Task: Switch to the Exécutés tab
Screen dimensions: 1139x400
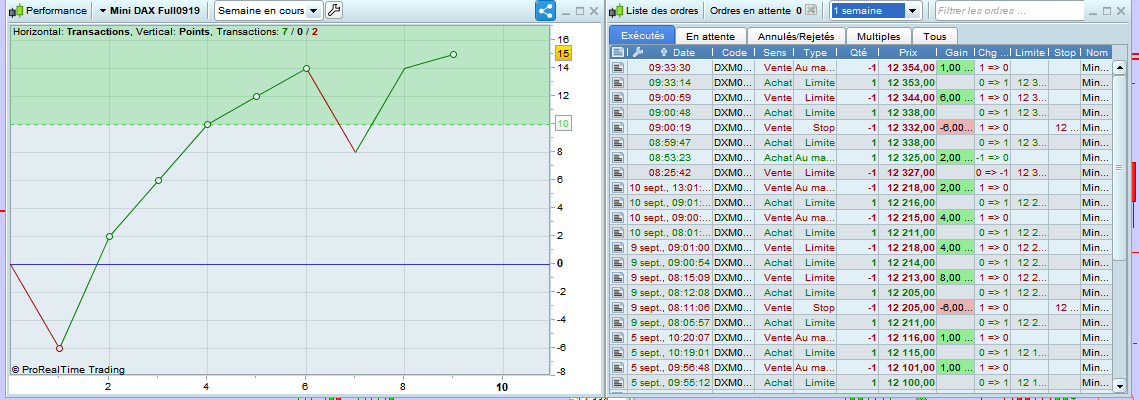Action: pos(642,36)
